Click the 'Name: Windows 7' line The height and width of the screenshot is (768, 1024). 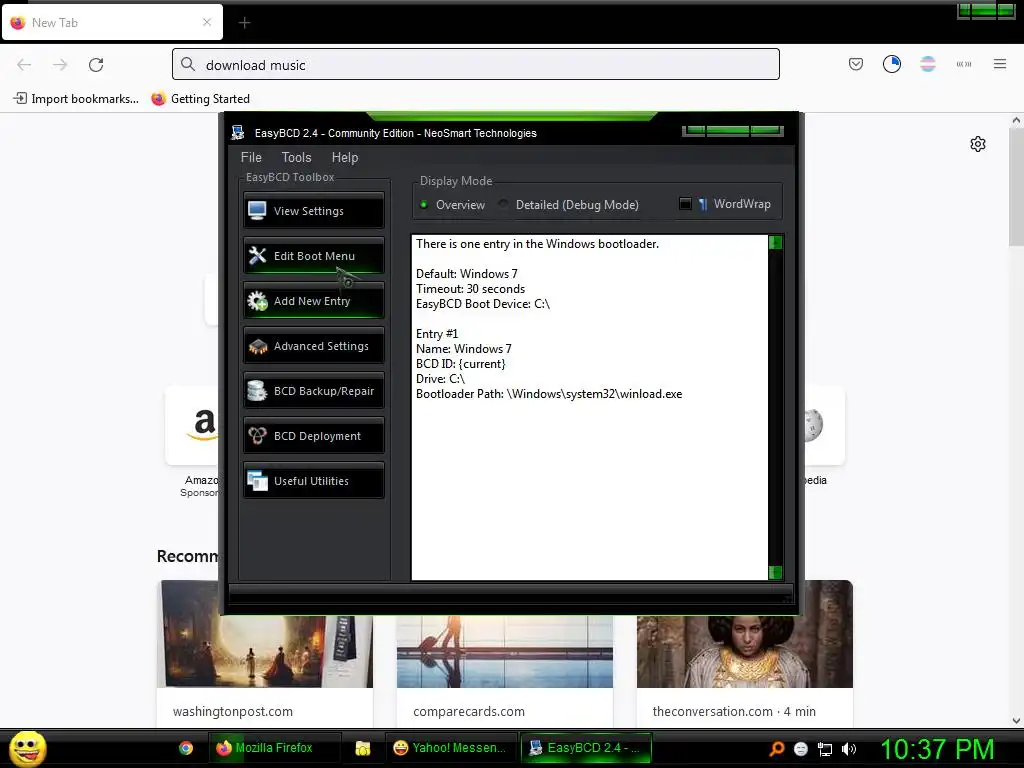(464, 349)
